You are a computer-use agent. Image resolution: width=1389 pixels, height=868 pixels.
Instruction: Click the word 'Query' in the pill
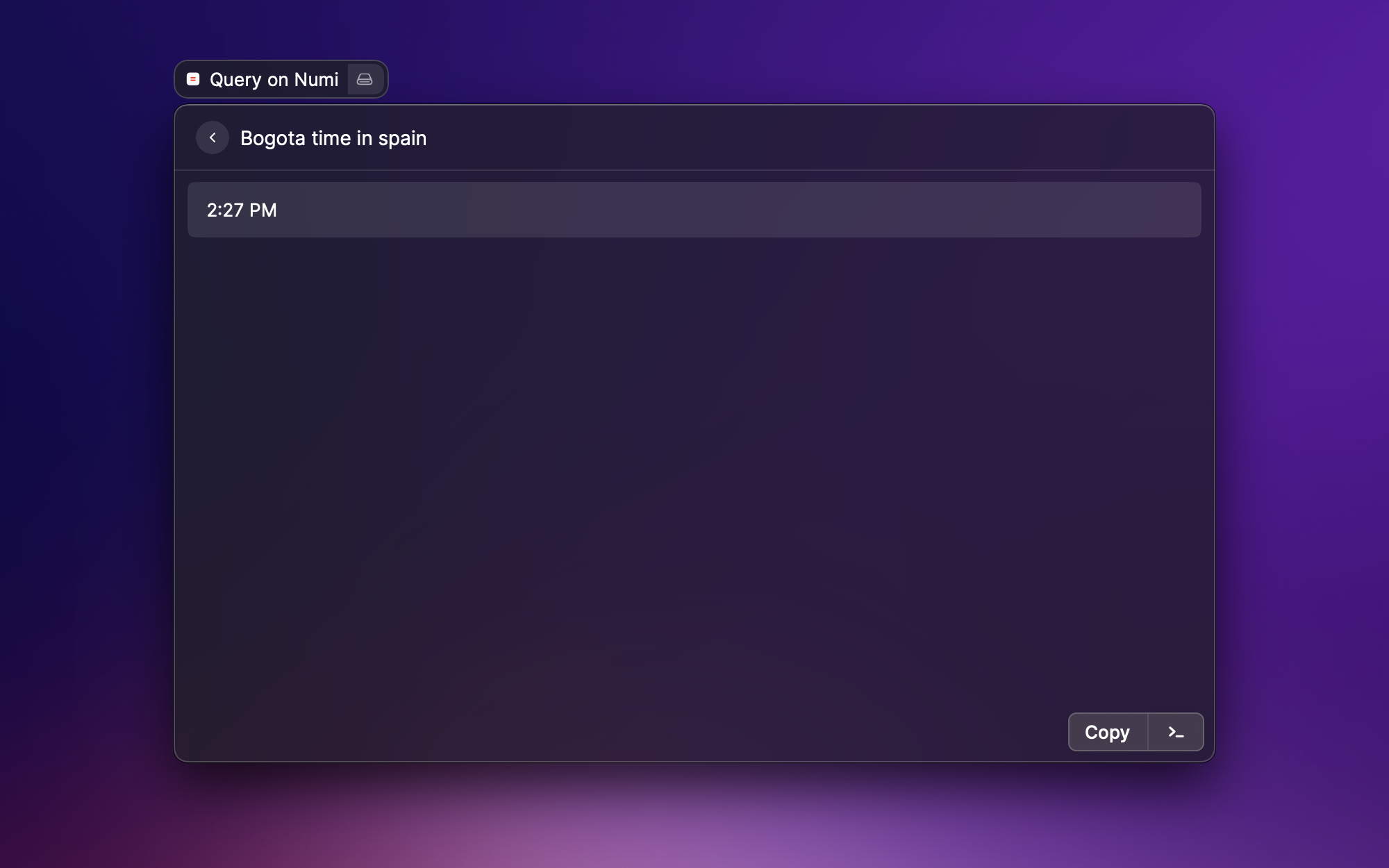(x=235, y=80)
